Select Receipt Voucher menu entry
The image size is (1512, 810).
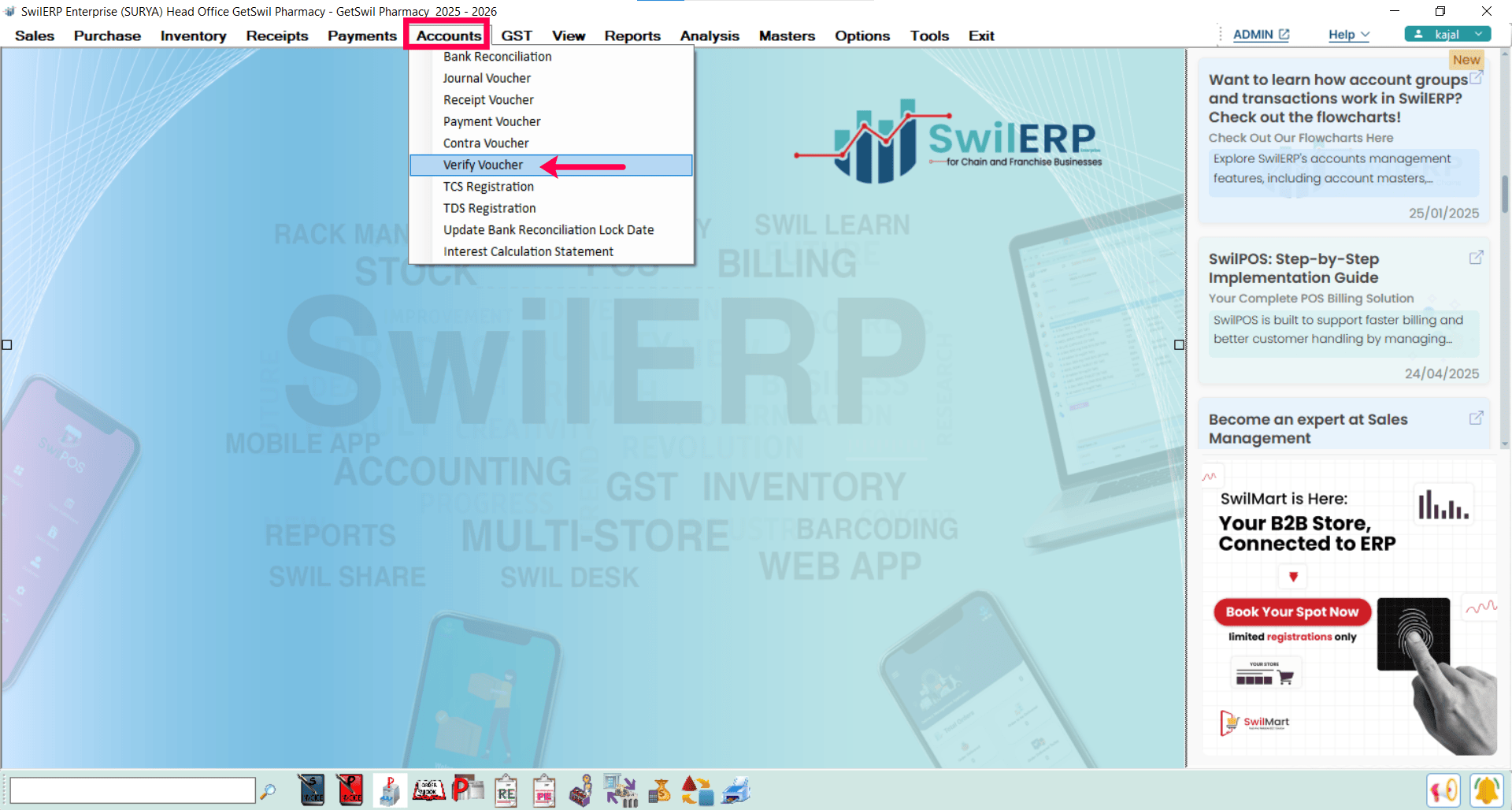(x=551, y=100)
